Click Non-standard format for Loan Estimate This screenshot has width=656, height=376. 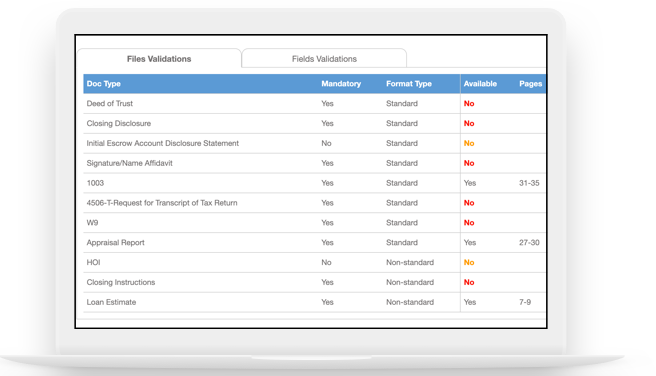pos(410,302)
